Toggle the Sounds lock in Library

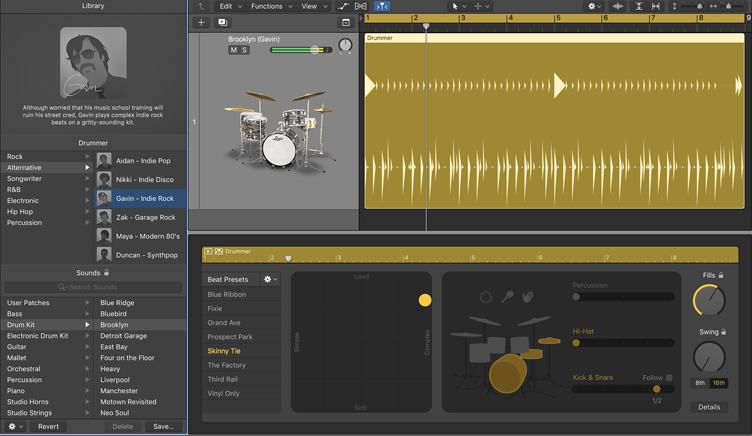106,272
